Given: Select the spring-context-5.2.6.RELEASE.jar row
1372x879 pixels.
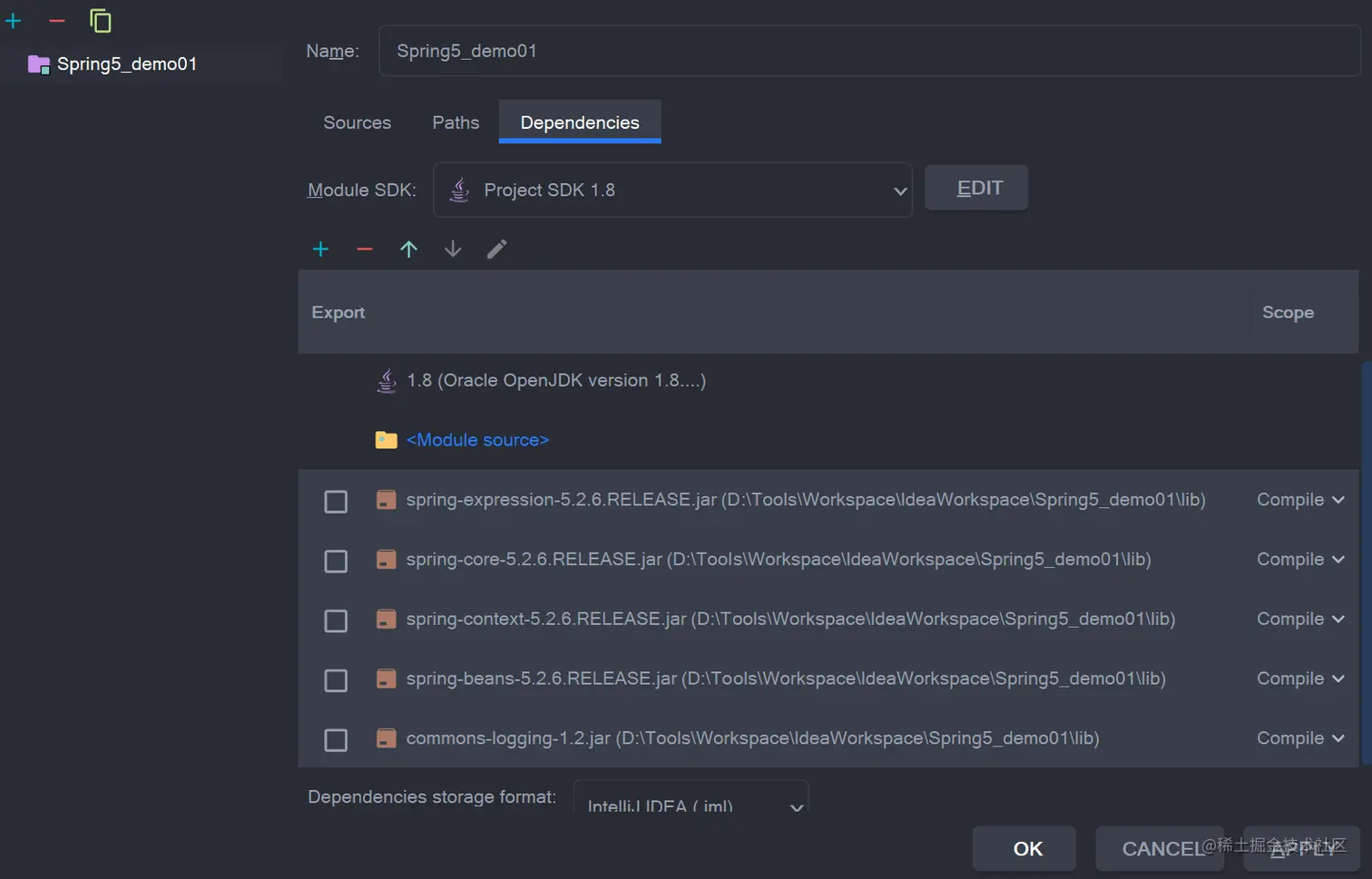Looking at the screenshot, I should coord(828,620).
